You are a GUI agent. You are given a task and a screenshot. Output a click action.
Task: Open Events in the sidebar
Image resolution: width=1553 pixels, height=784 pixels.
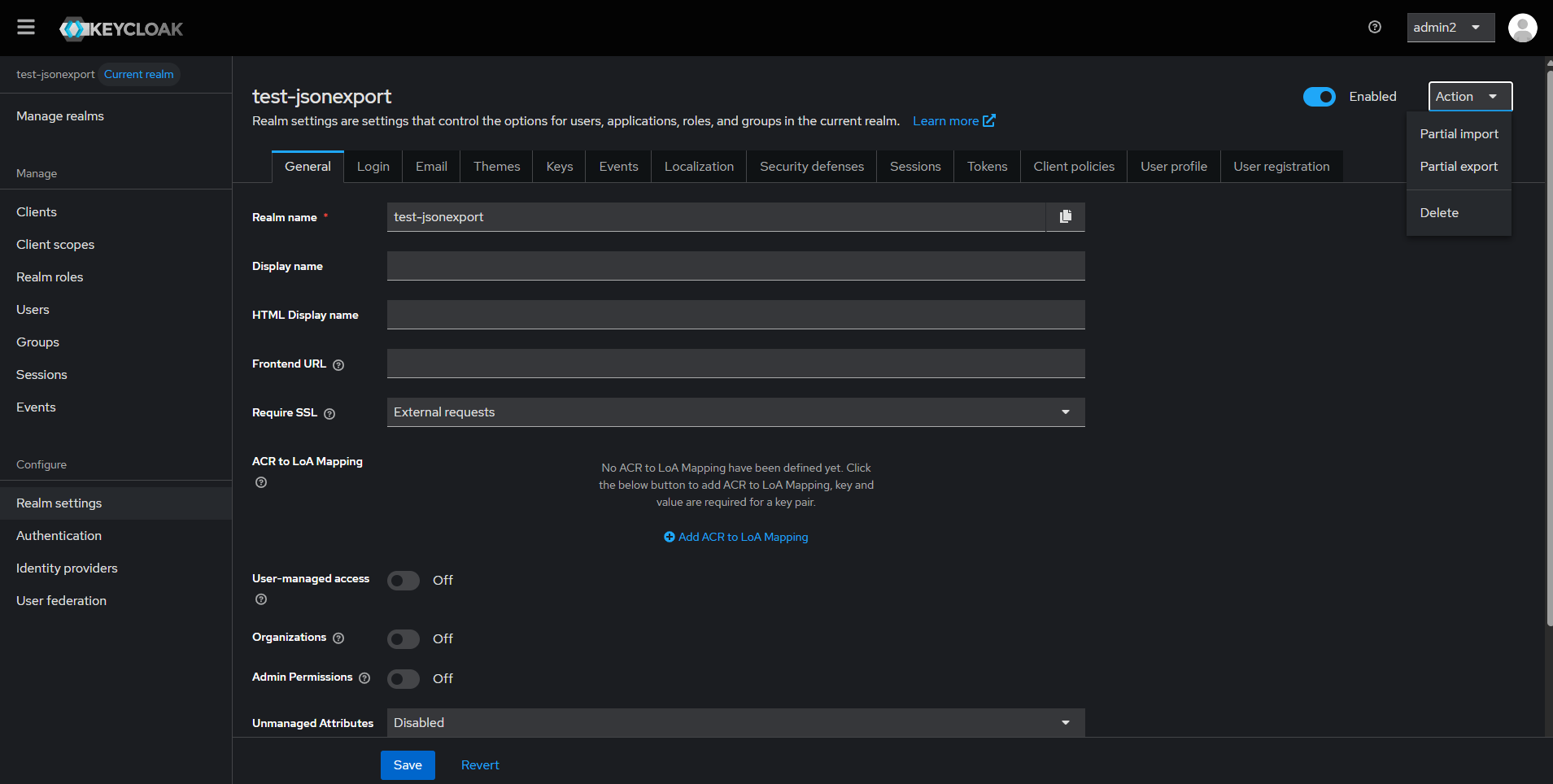[x=116, y=407]
